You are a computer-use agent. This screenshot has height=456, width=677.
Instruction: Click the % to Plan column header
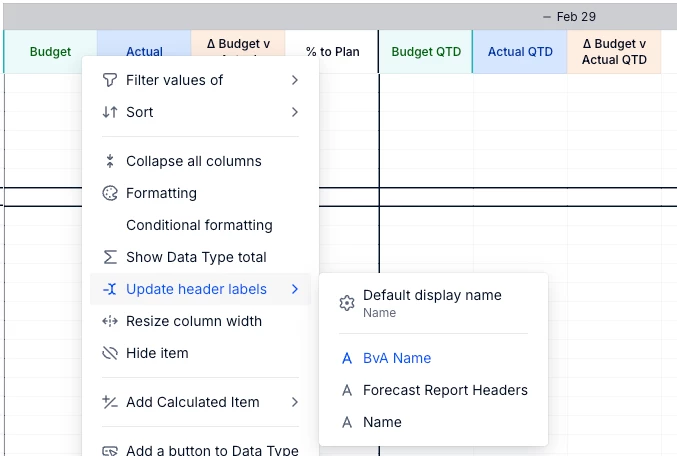click(333, 52)
